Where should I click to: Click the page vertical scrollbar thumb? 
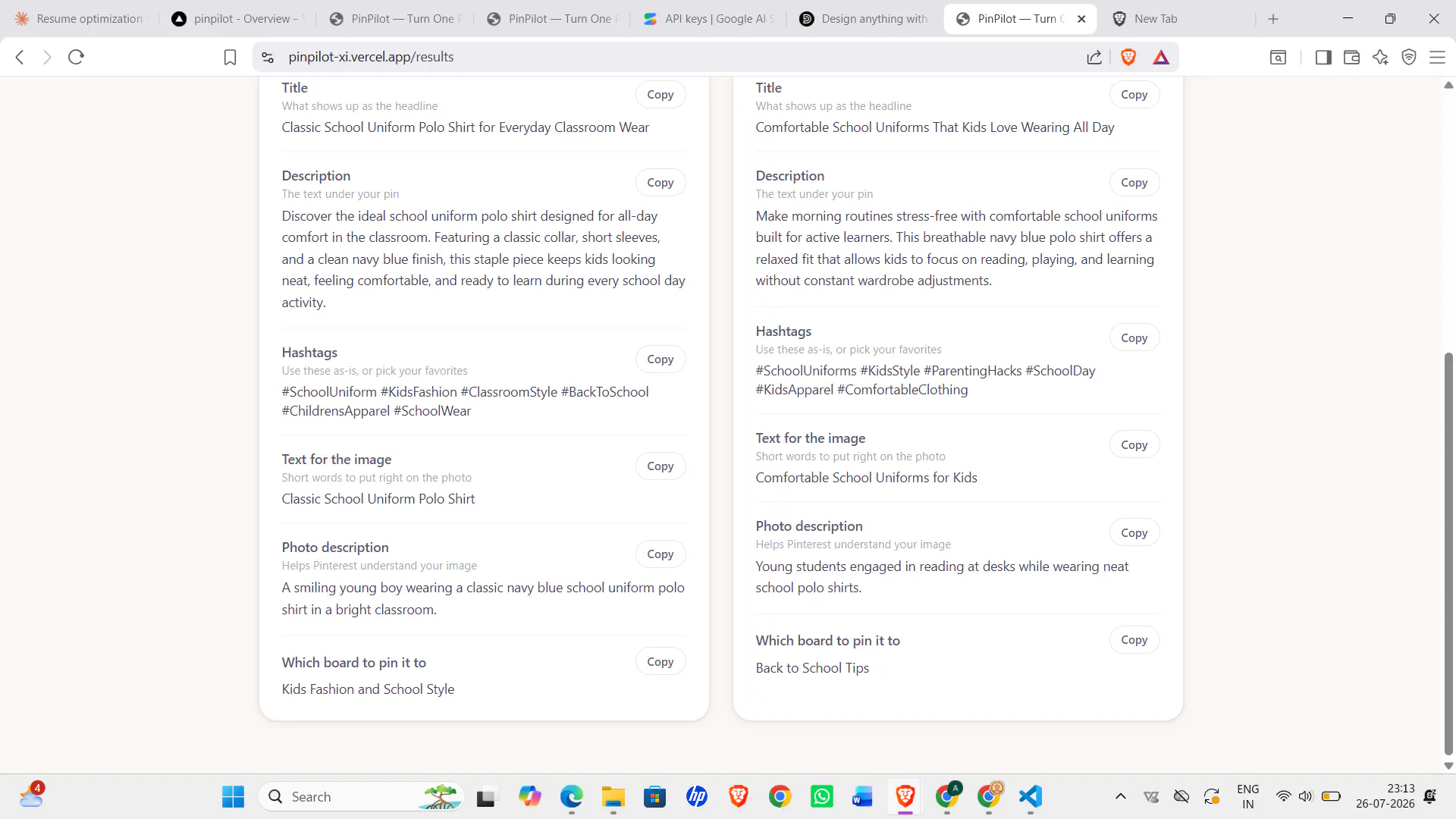(x=1448, y=554)
